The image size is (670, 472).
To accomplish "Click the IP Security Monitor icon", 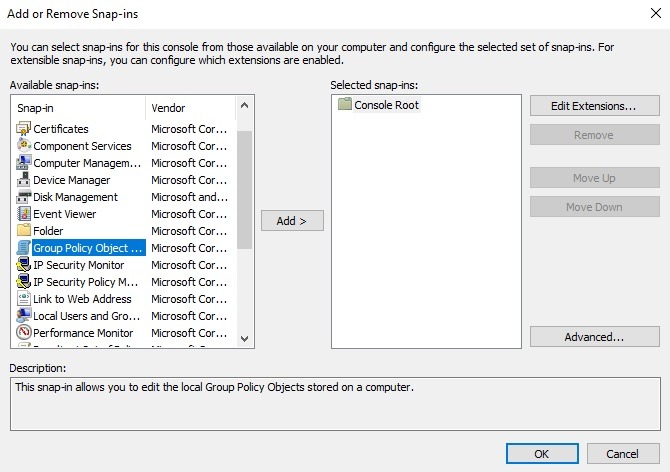I will 24,265.
